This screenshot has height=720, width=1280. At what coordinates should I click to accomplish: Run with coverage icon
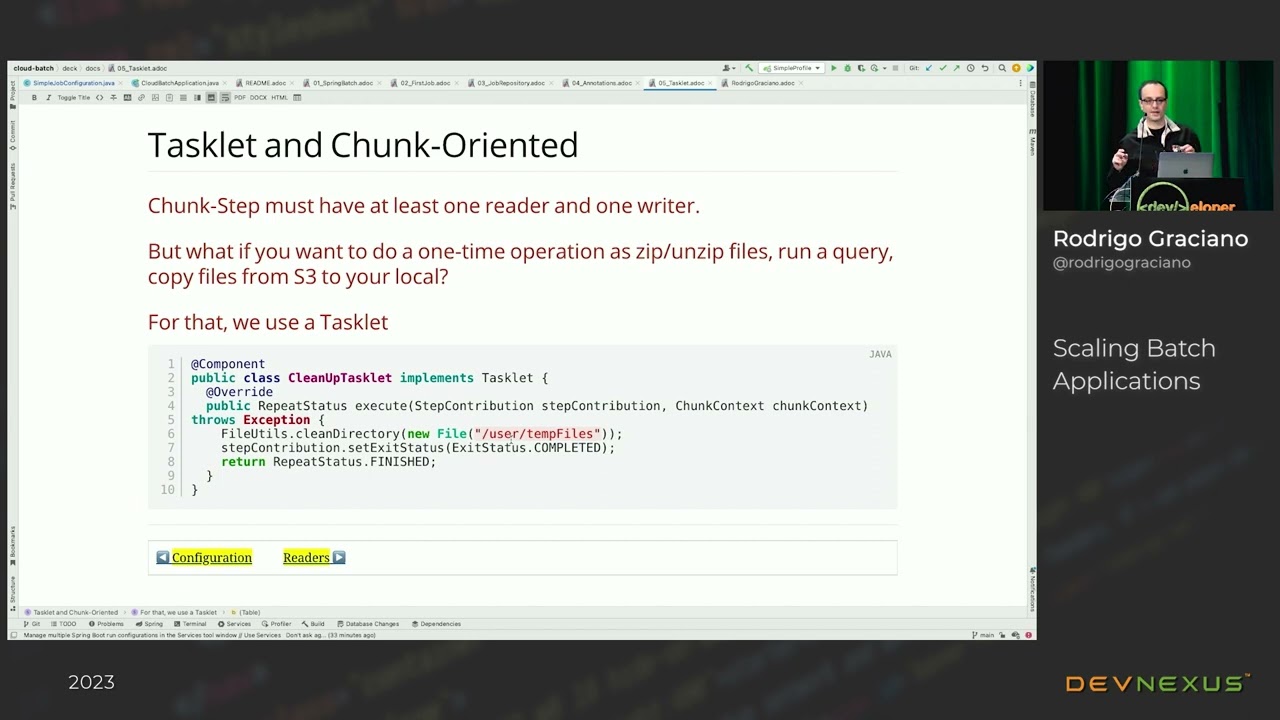(861, 68)
